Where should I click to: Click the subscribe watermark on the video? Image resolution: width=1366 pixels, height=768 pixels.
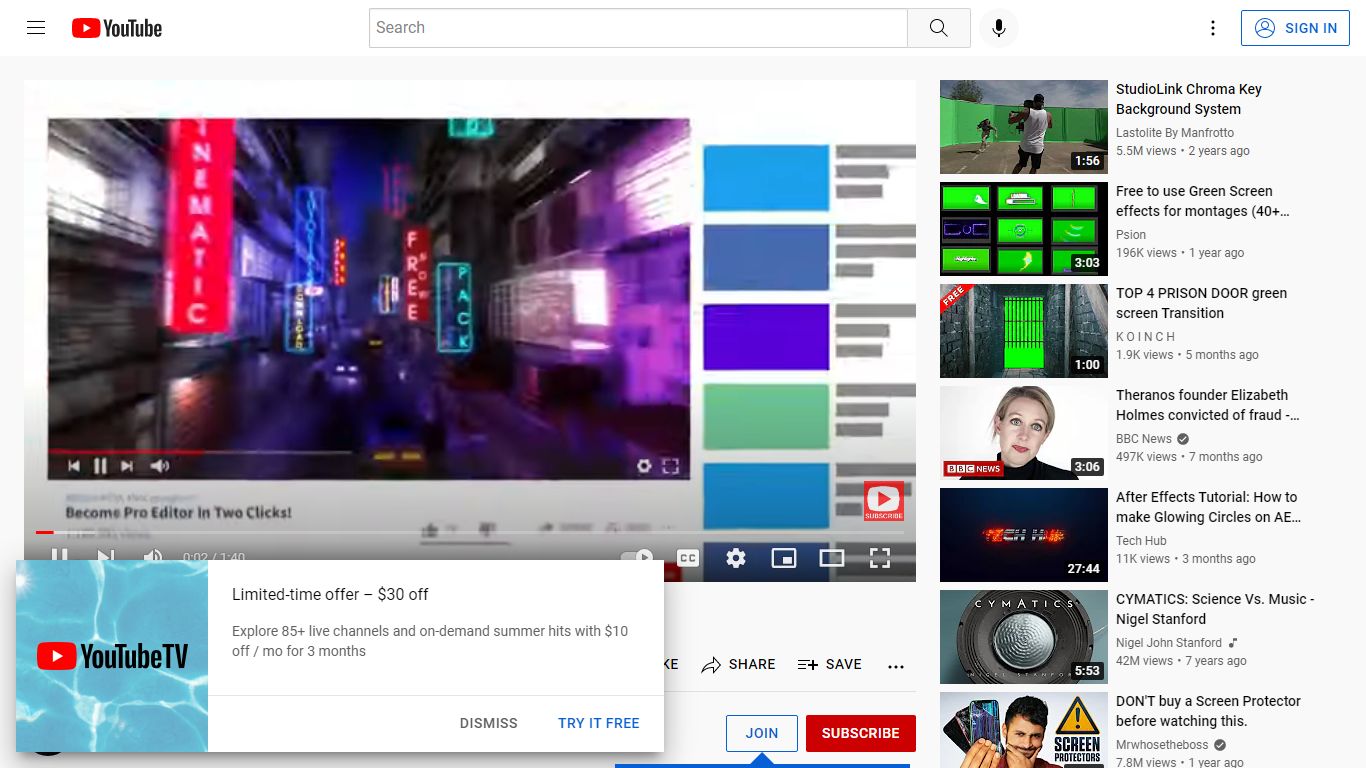(884, 501)
